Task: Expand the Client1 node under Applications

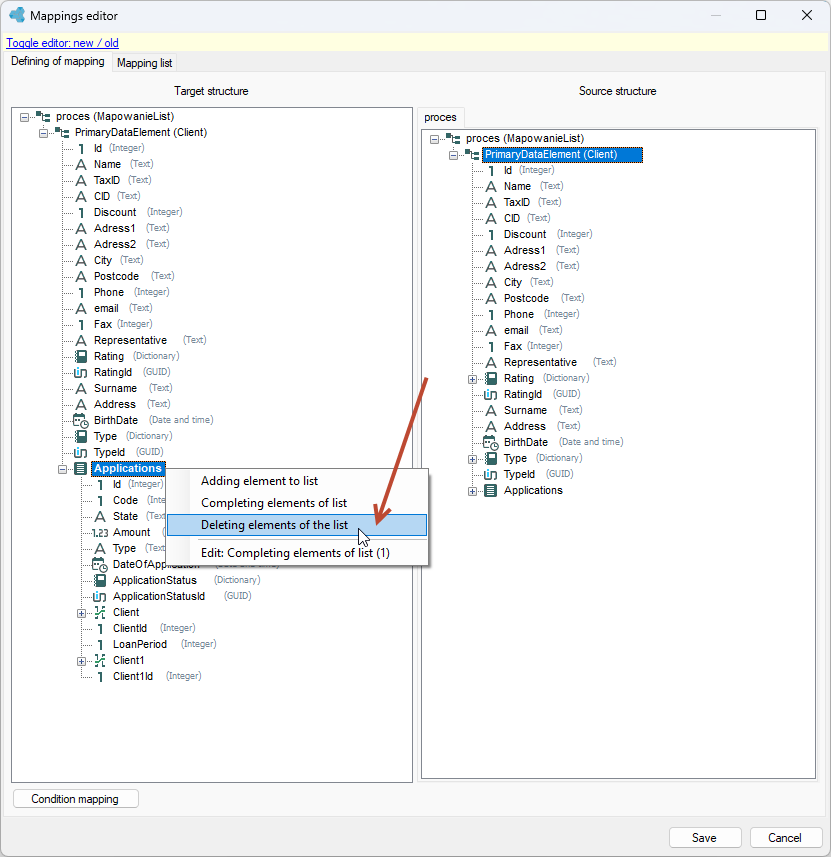Action: (x=81, y=661)
